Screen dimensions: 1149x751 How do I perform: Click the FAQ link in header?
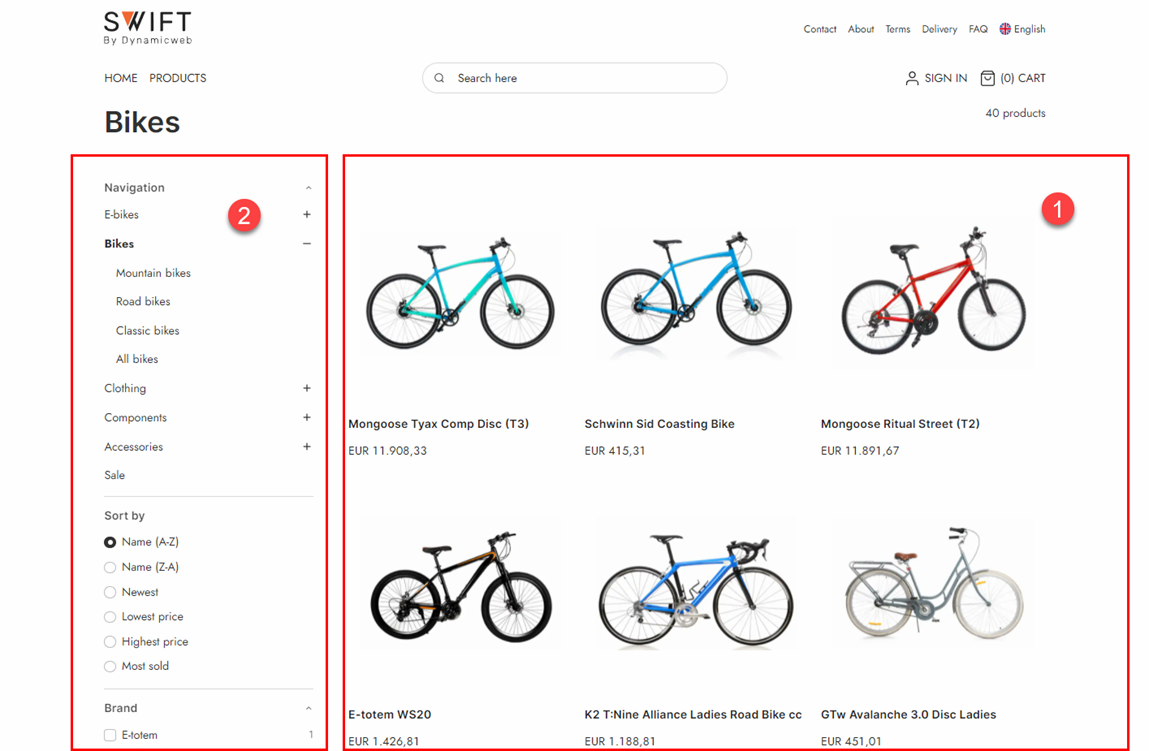pyautogui.click(x=978, y=29)
